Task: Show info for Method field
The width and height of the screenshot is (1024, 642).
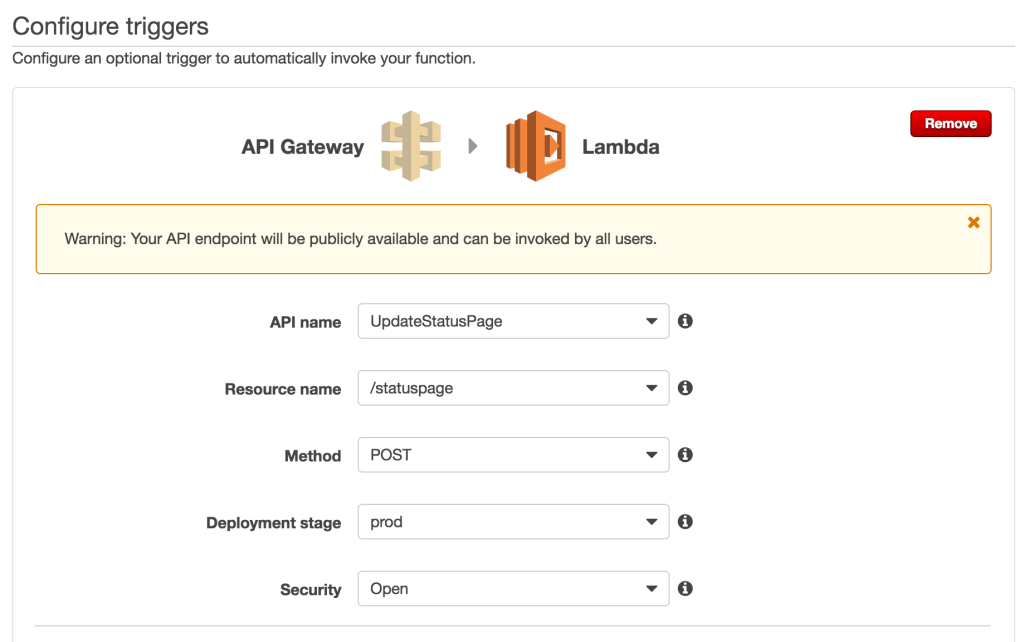Action: (685, 455)
